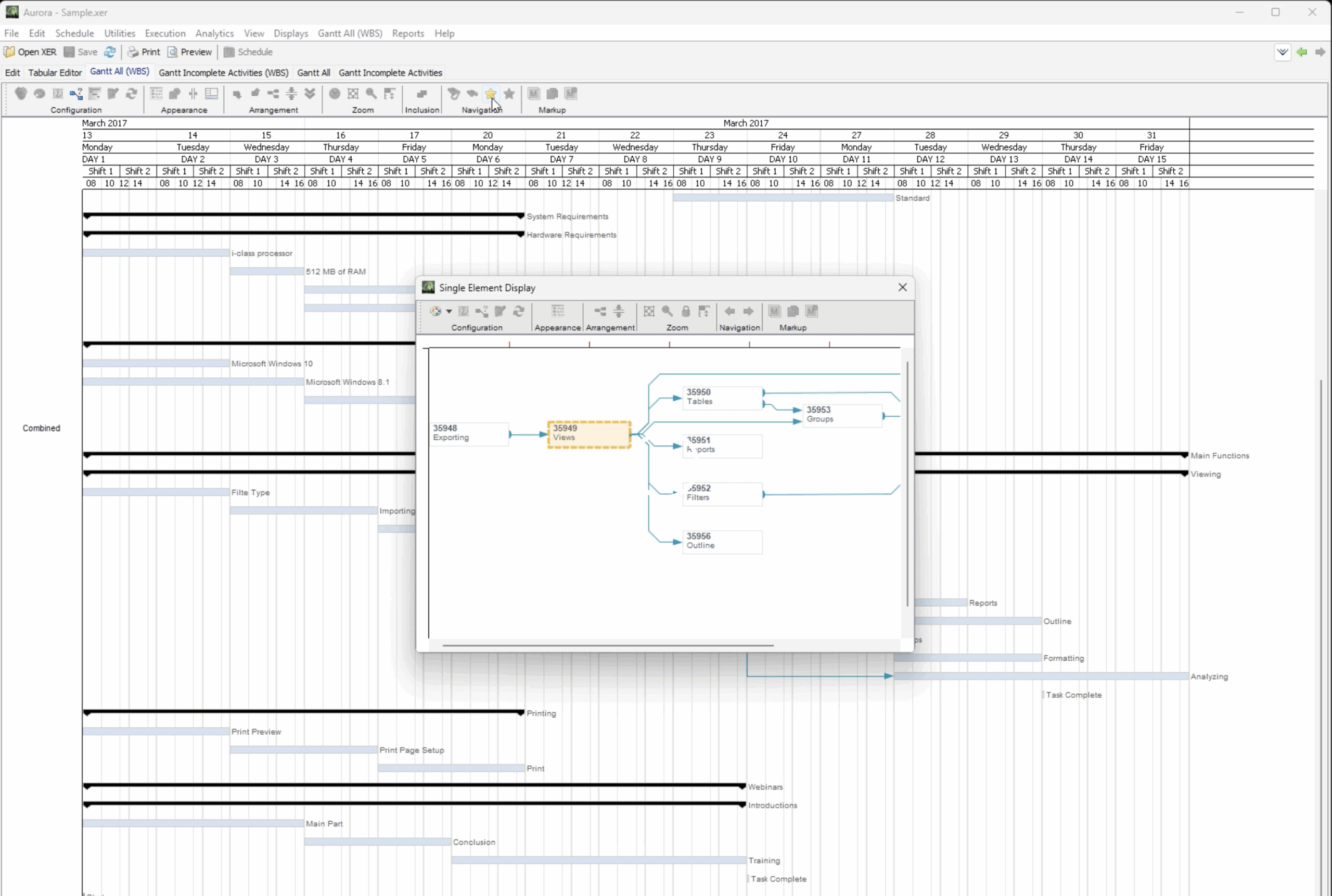Open the color palette dropdown arrow in Single Element Display

[x=449, y=312]
